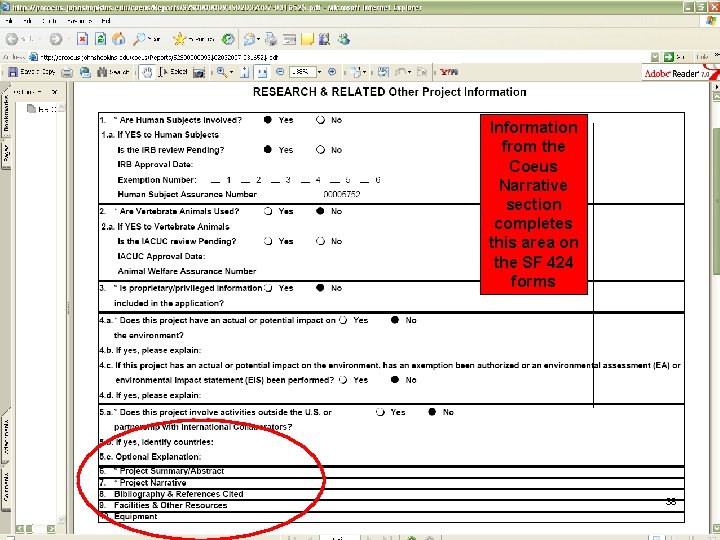The height and width of the screenshot is (540, 720).
Task: Click the Human Subject Assurance Number value
Action: (342, 194)
